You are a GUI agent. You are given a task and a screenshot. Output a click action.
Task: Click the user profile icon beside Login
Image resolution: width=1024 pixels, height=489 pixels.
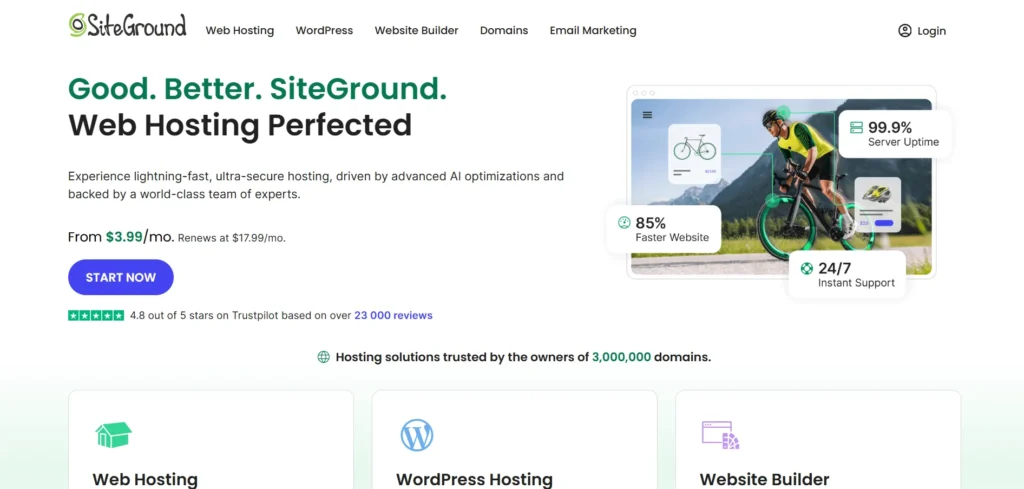click(905, 31)
